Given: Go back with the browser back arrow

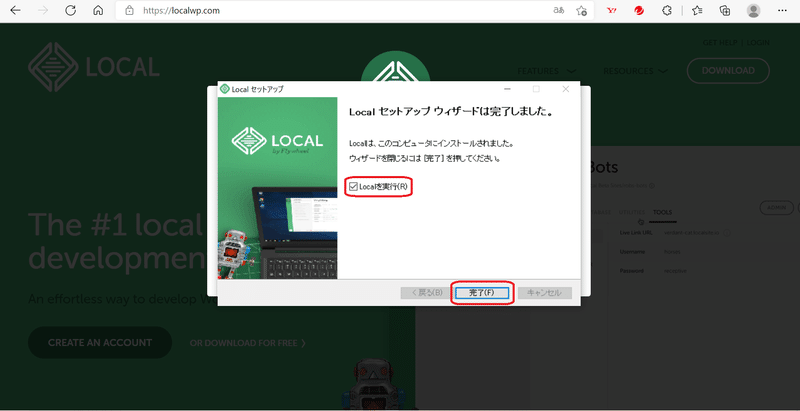Looking at the screenshot, I should click(15, 10).
